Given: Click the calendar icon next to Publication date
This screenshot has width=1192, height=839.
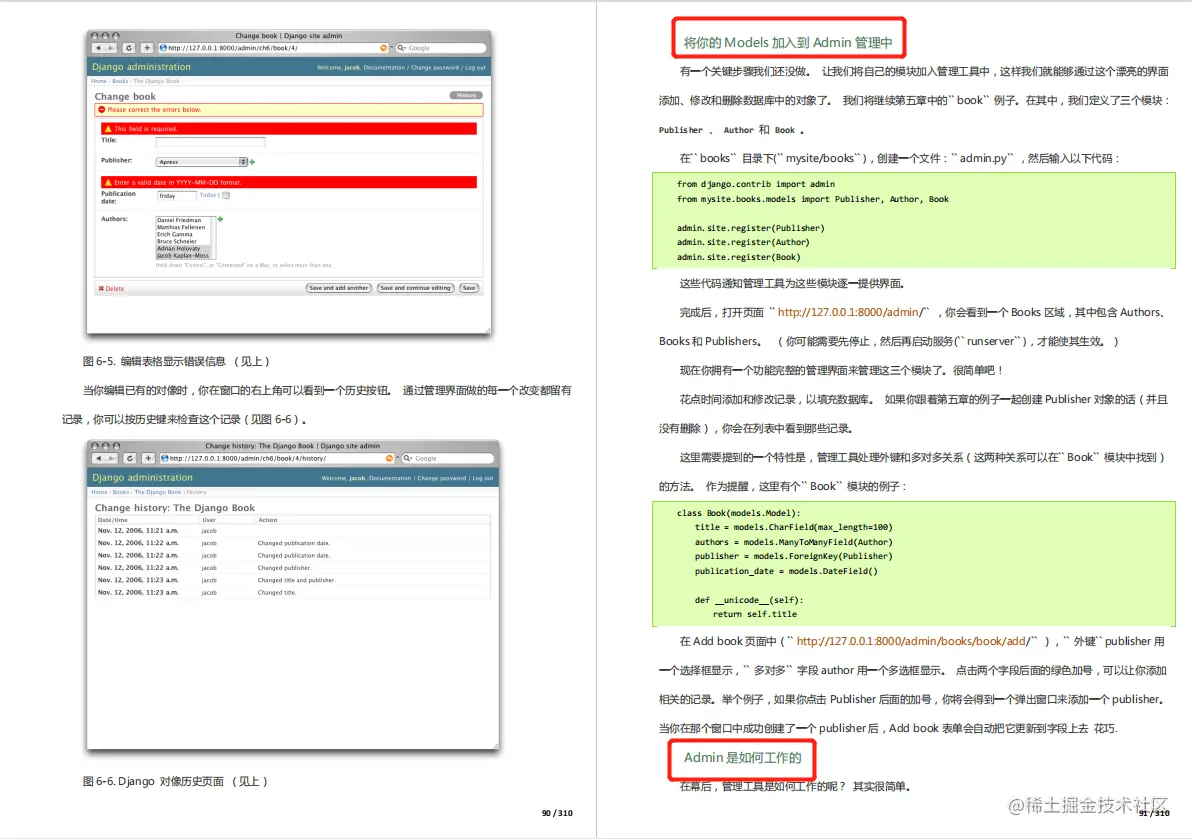Looking at the screenshot, I should click(226, 195).
